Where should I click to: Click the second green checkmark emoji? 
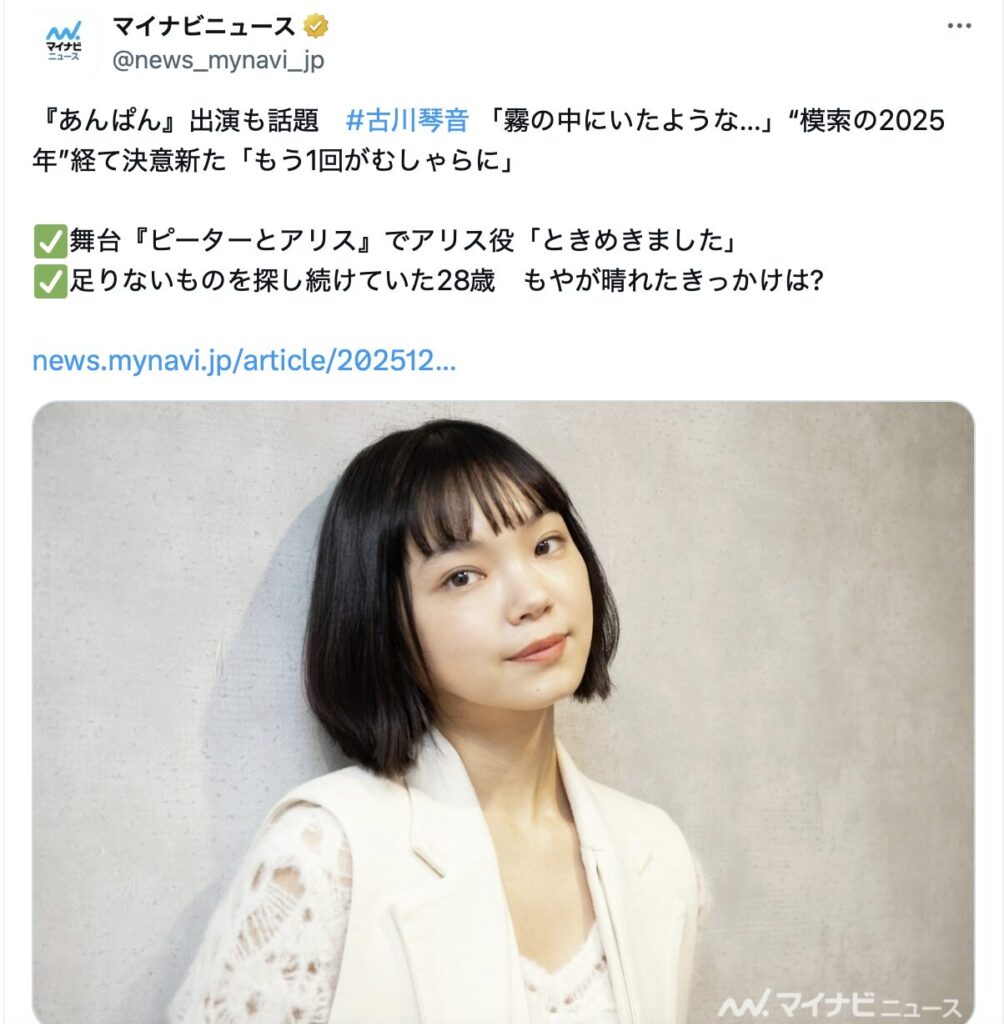[x=50, y=281]
